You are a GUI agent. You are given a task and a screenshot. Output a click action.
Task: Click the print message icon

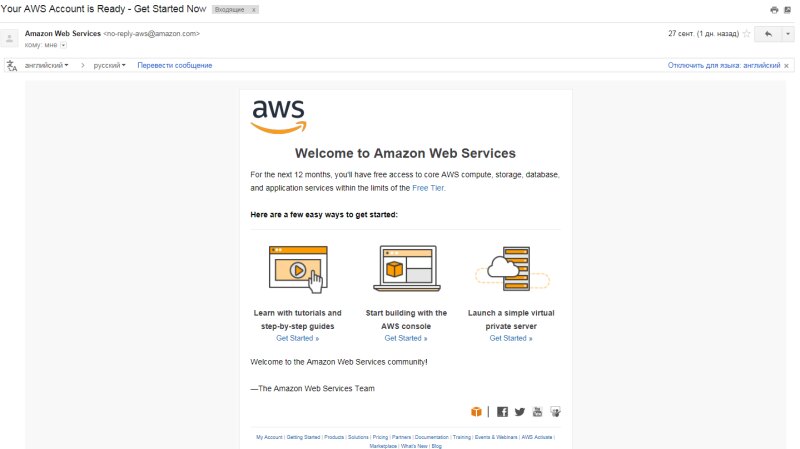tap(774, 9)
